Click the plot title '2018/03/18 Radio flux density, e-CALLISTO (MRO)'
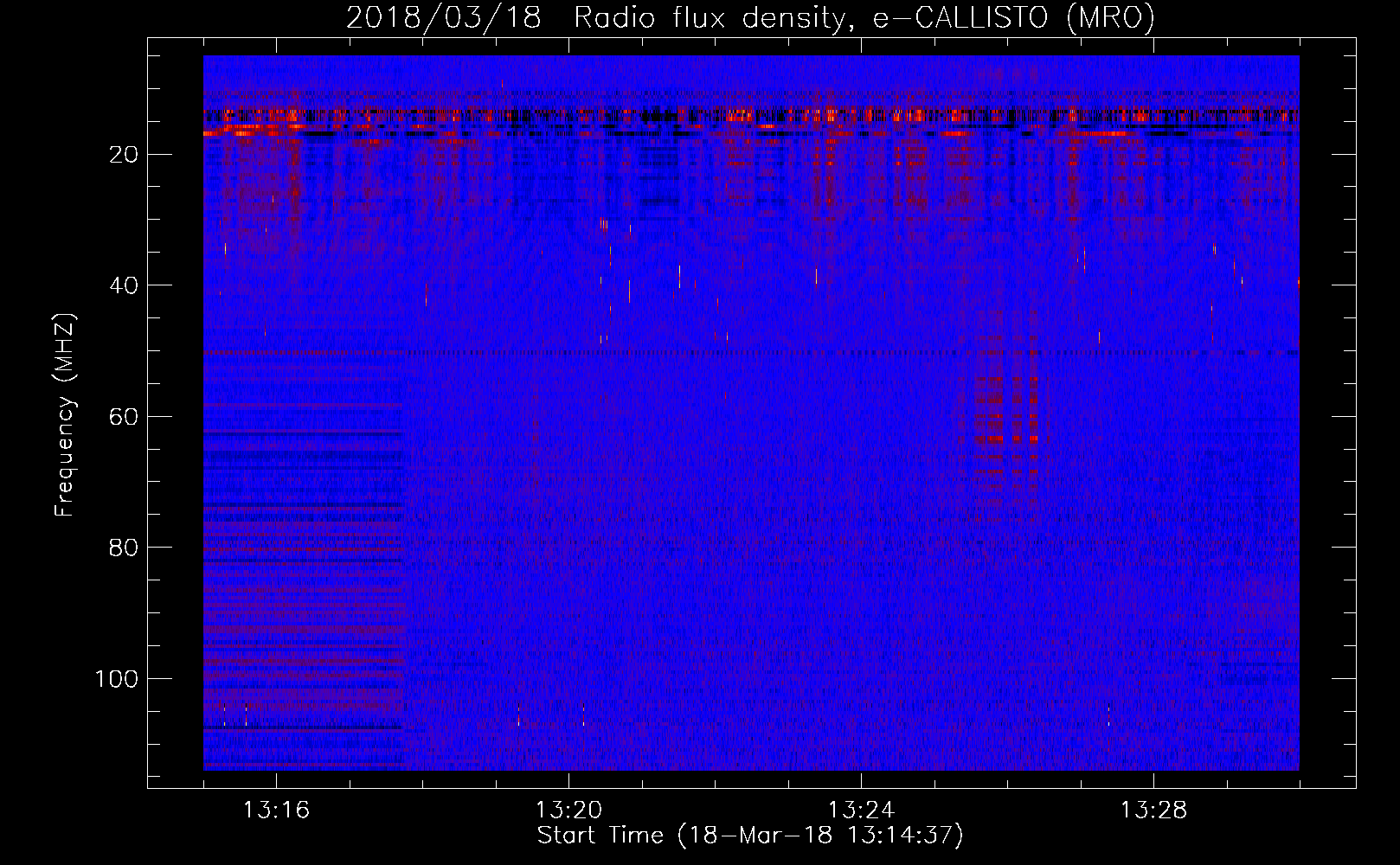This screenshot has height=865, width=1400. coord(750,17)
